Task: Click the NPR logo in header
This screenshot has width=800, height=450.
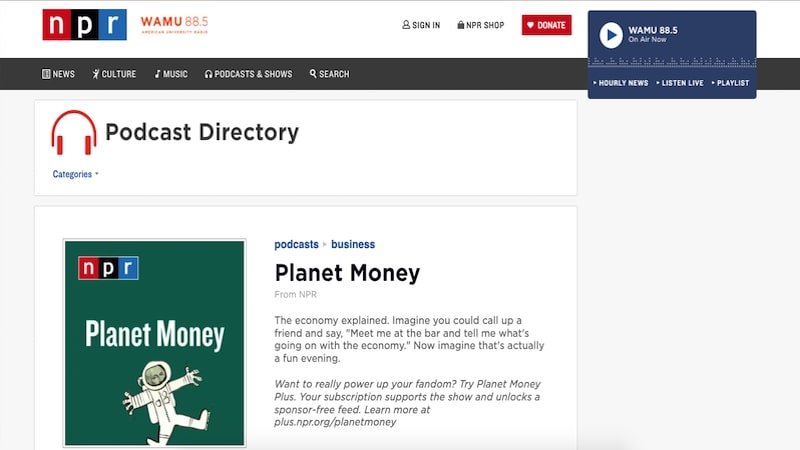Action: (x=85, y=24)
